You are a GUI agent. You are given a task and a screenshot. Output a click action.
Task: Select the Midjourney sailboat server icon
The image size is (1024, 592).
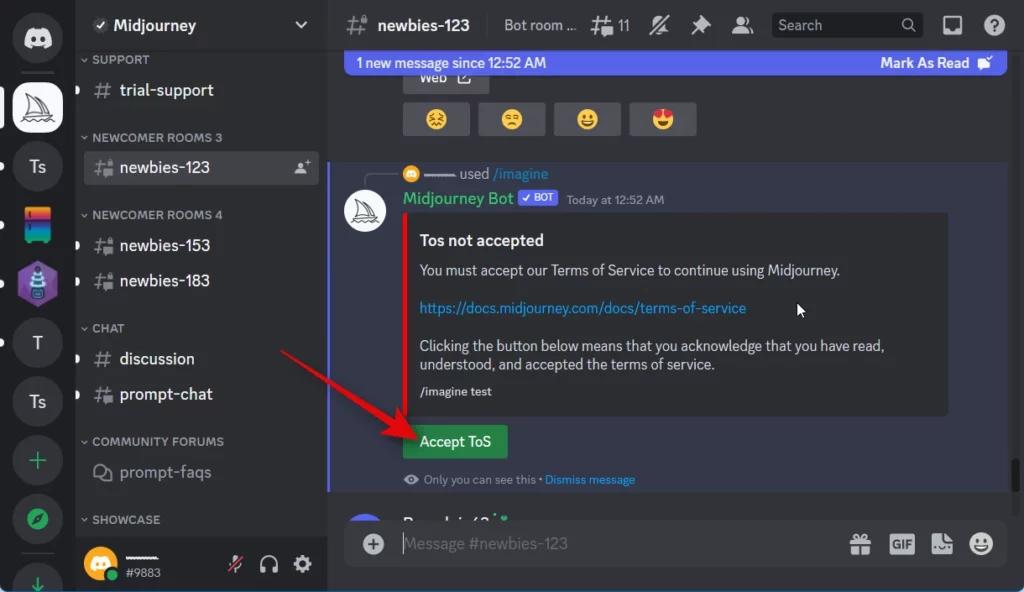(x=38, y=107)
